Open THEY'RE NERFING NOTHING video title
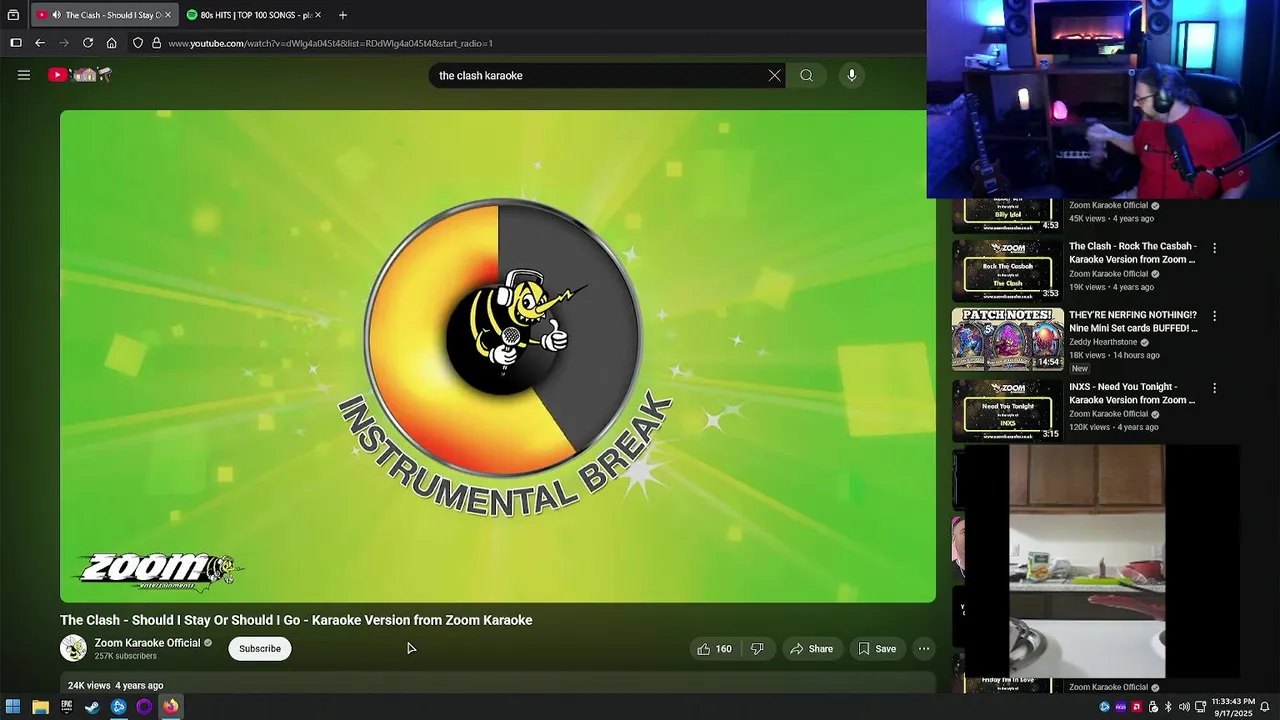 1133,321
